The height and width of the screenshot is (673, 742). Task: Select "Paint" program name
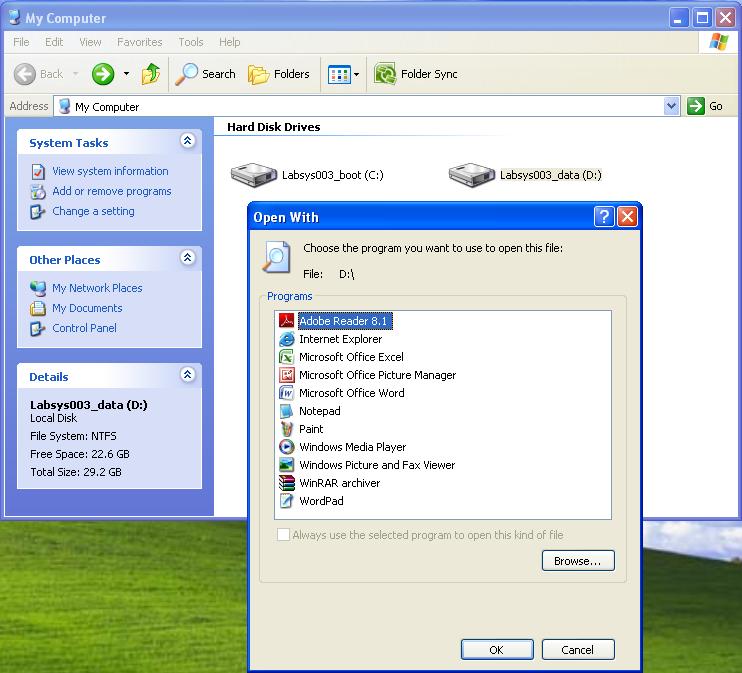tap(311, 429)
